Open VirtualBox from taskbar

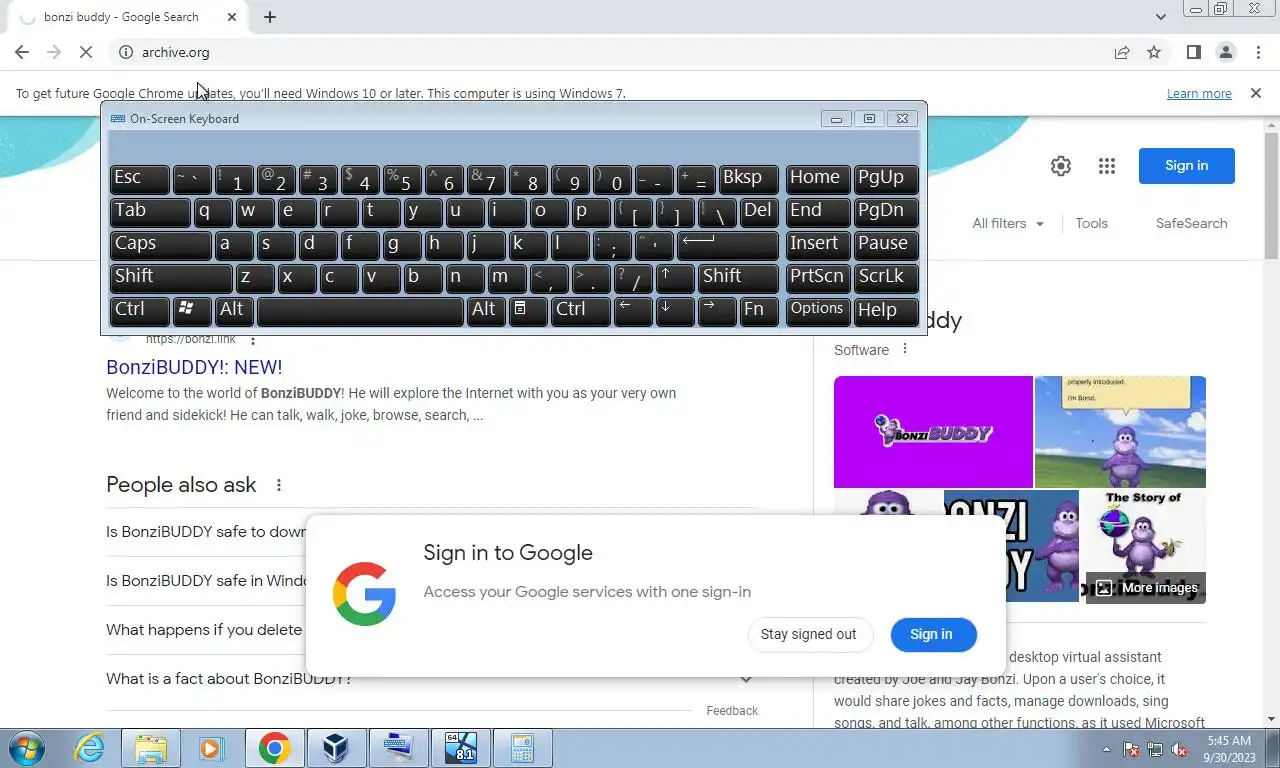click(x=336, y=748)
